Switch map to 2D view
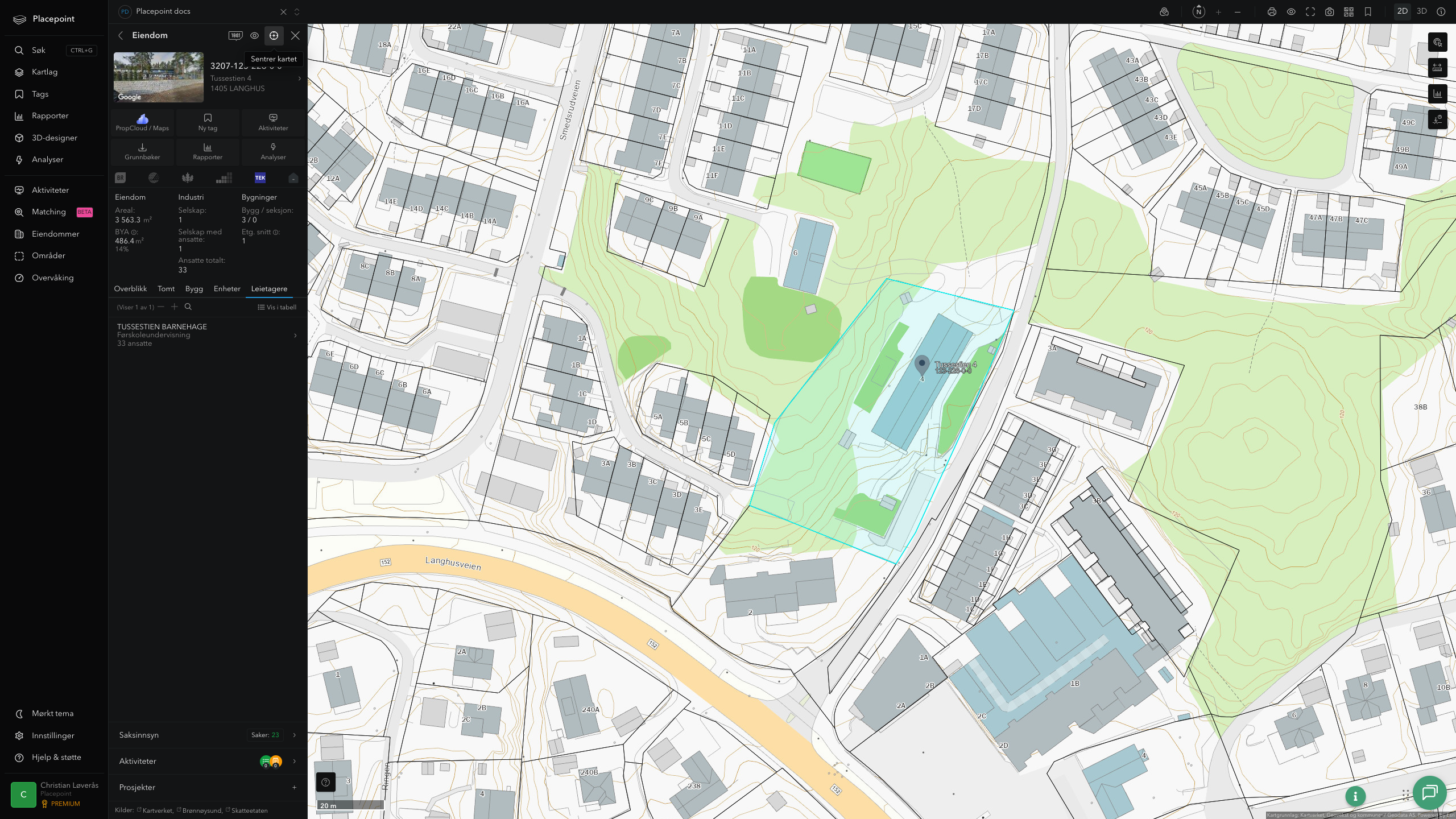The height and width of the screenshot is (819, 1456). (x=1402, y=11)
